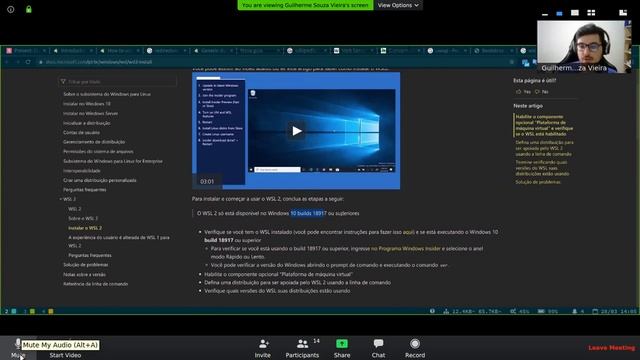640x360 pixels.
Task: Open 'Subsistema do Windows para Linux for Enterprise'
Action: [x=113, y=161]
